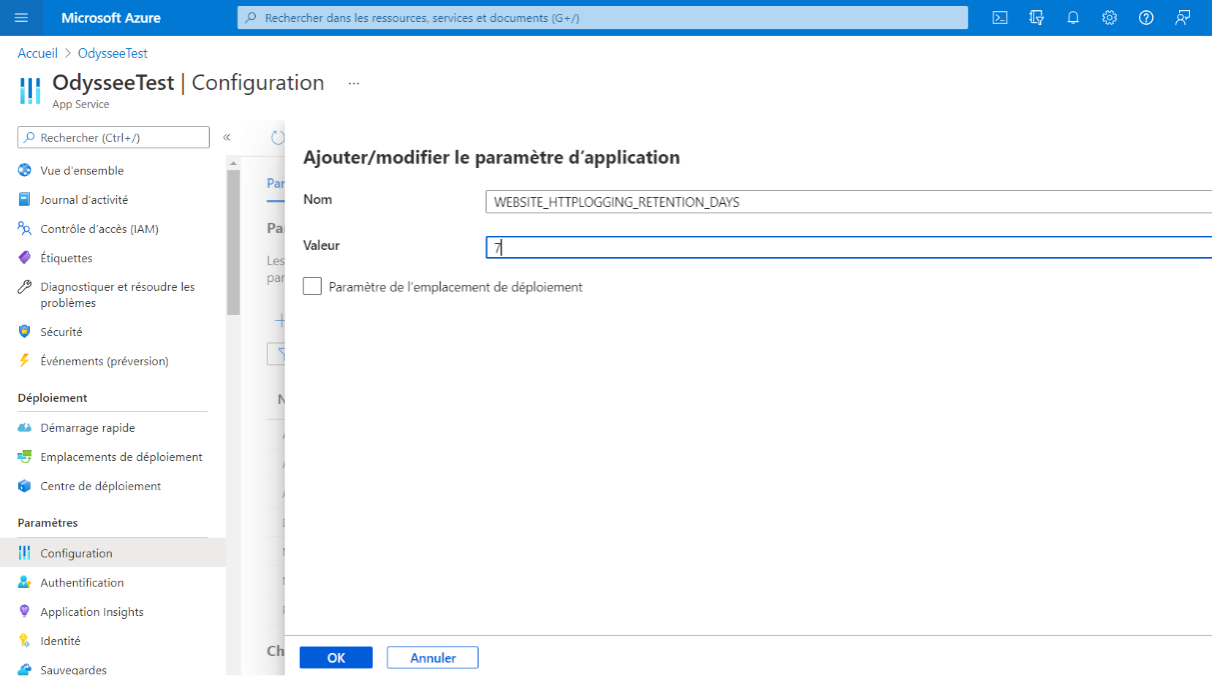Click the global Azure search box
The image size is (1216, 678).
[x=603, y=18]
